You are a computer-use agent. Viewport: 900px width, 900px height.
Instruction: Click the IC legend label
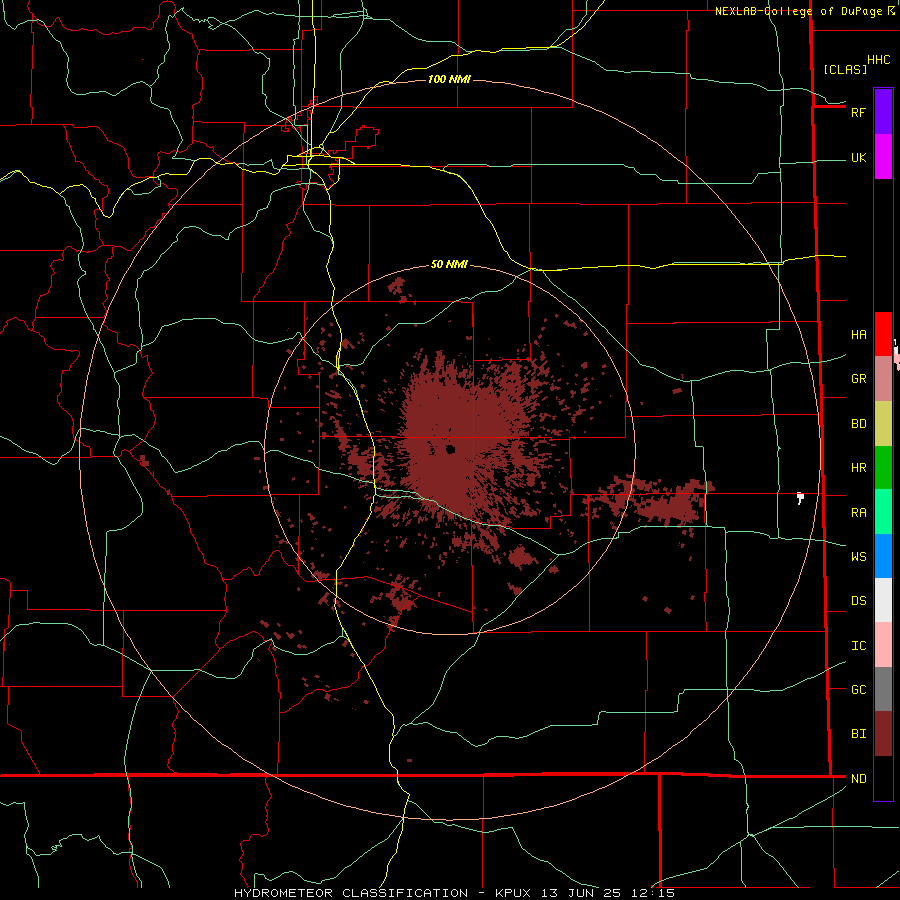[859, 646]
